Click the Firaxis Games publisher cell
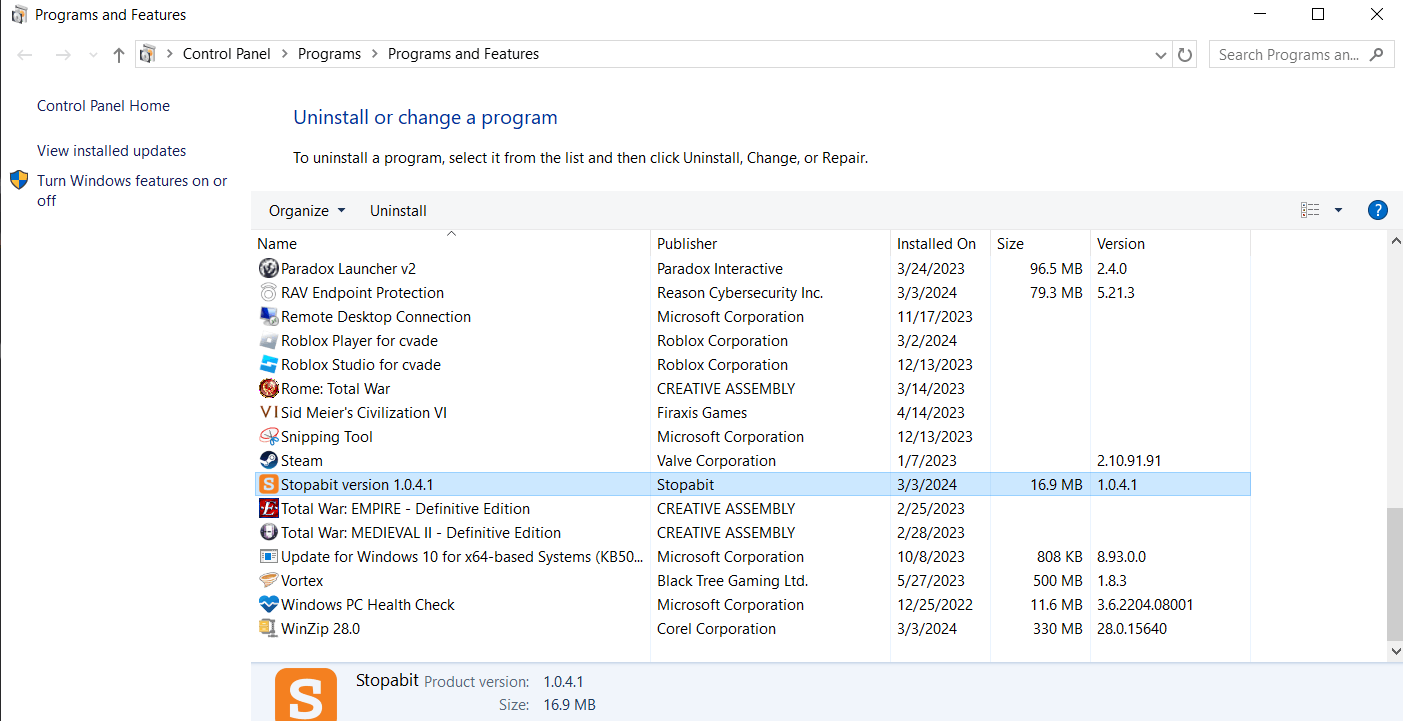Viewport: 1403px width, 721px height. [x=702, y=412]
